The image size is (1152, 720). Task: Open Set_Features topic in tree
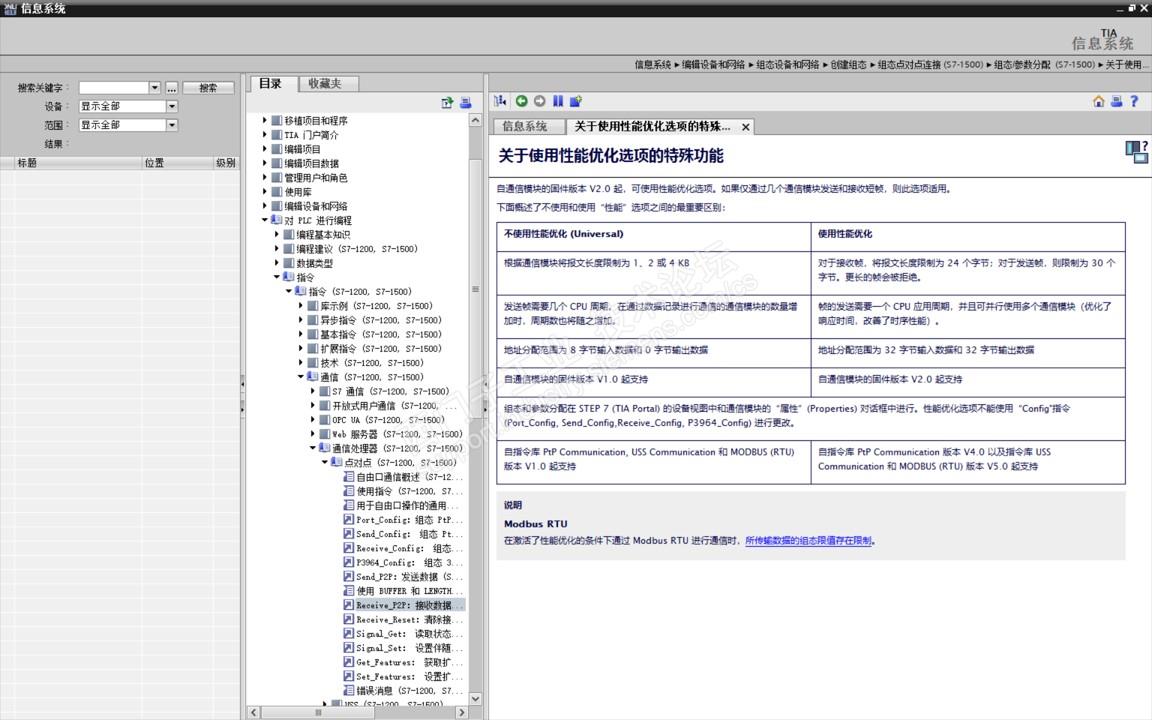(x=405, y=677)
